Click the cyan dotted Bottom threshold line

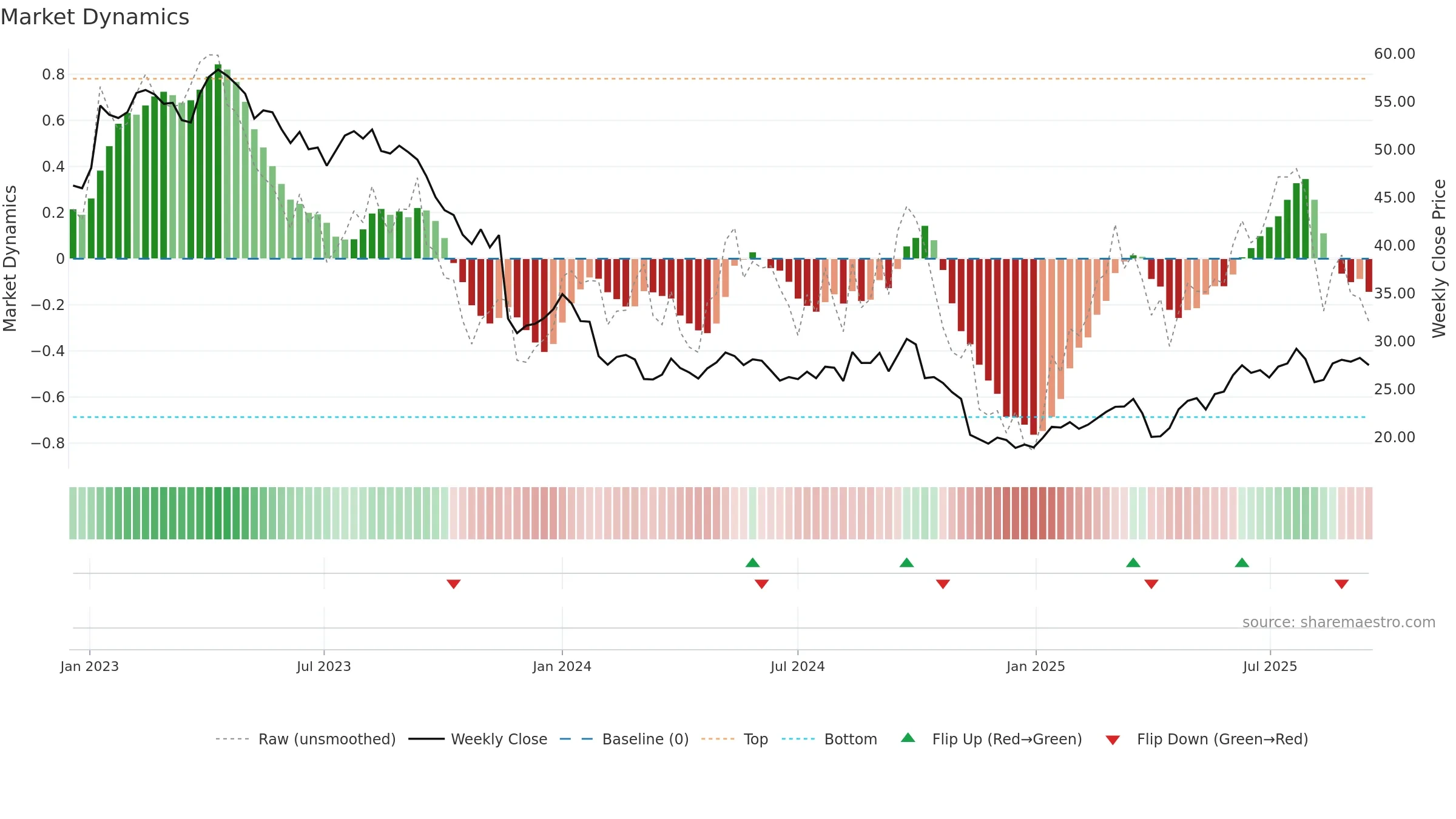point(719,417)
